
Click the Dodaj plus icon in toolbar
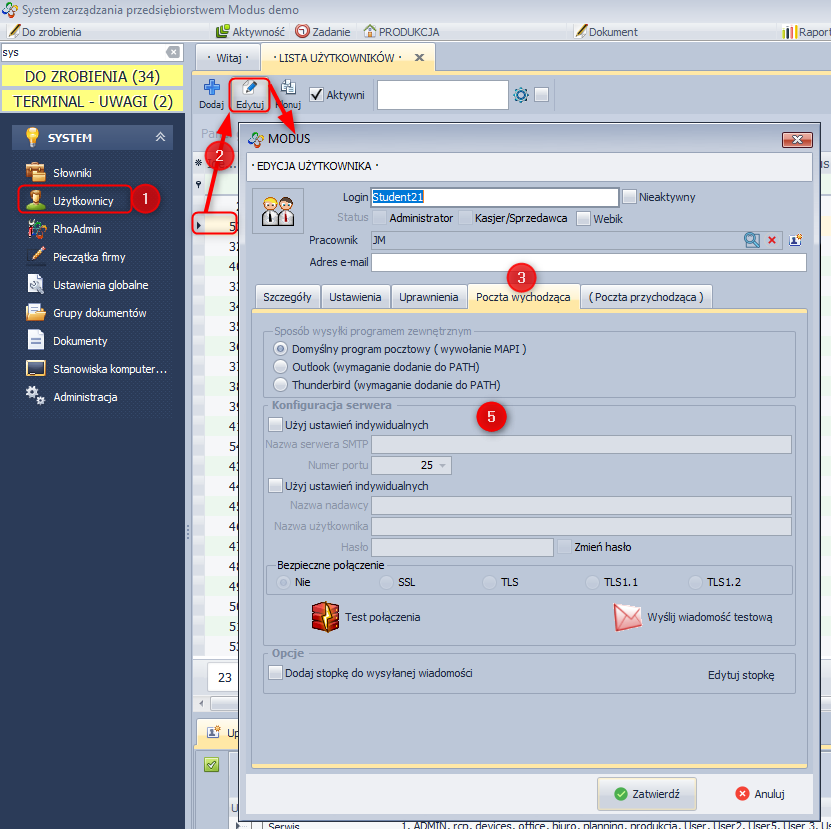click(211, 89)
